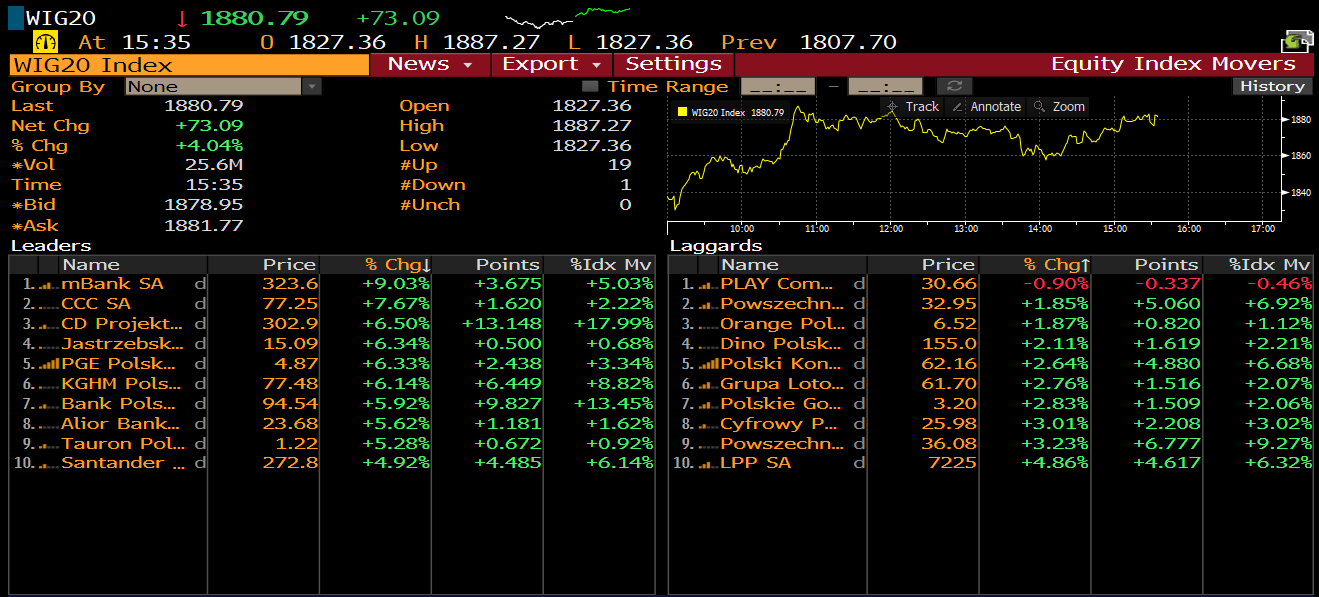Click the volume bars icon beside Santander
1319x597 pixels.
pyautogui.click(x=50, y=464)
